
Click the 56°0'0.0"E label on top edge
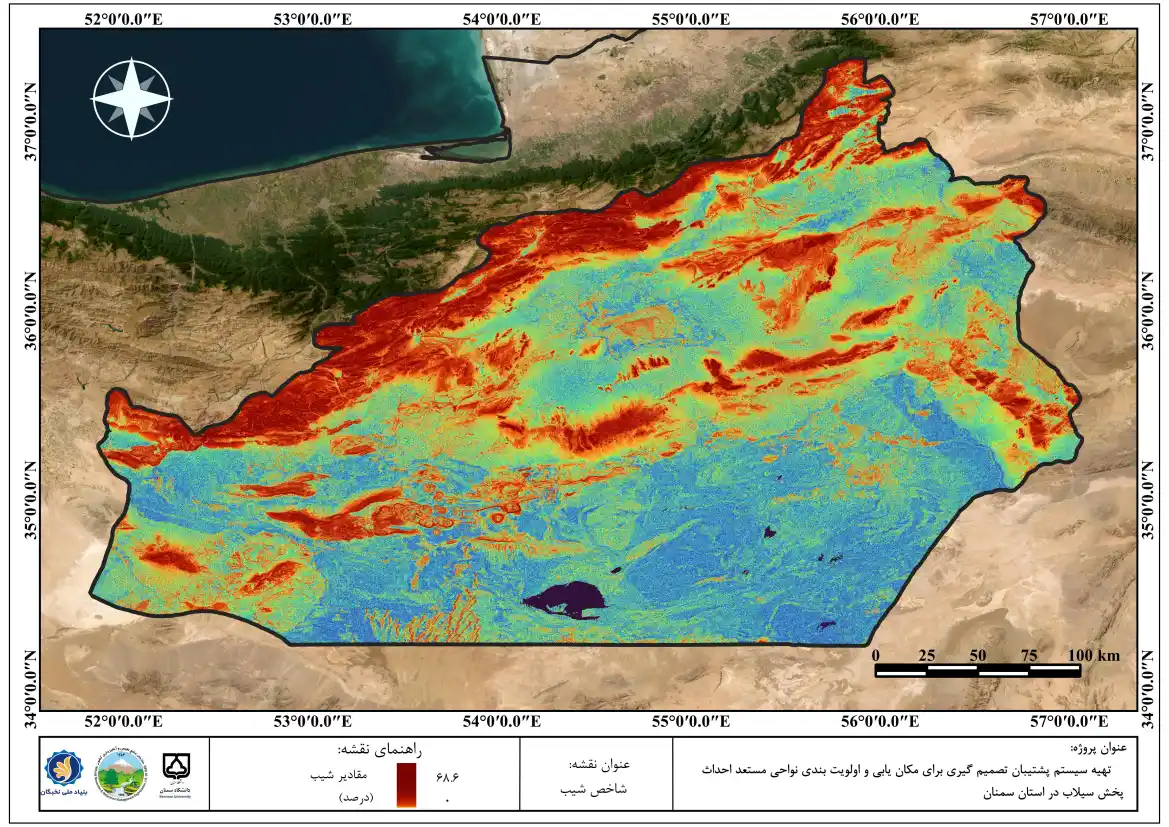click(x=880, y=19)
